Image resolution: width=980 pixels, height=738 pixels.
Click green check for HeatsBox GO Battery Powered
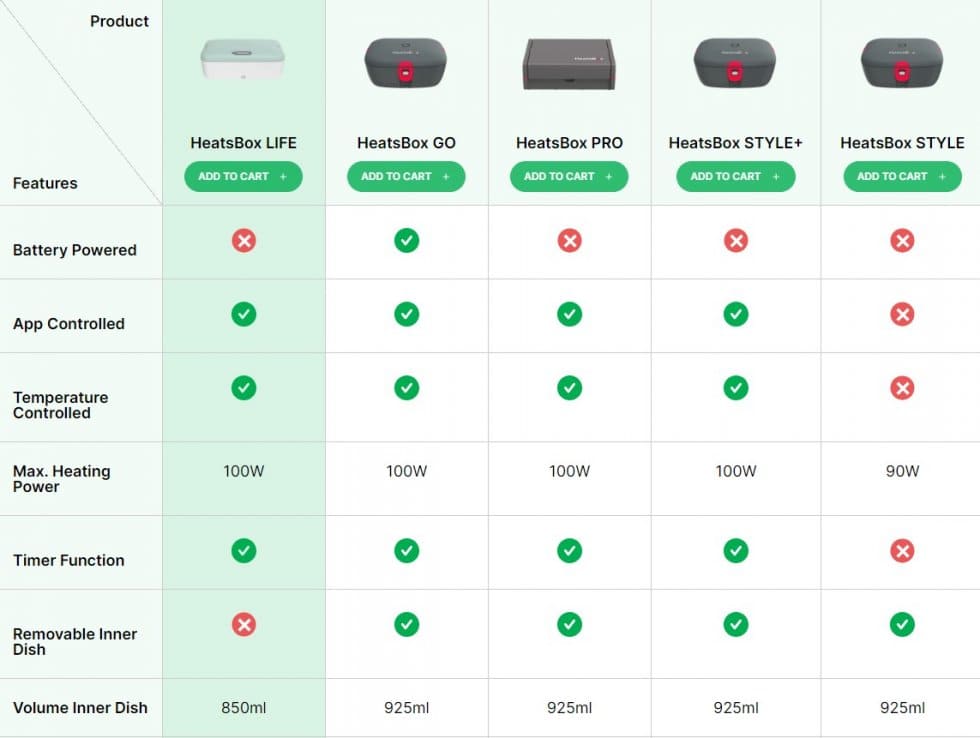tap(406, 240)
